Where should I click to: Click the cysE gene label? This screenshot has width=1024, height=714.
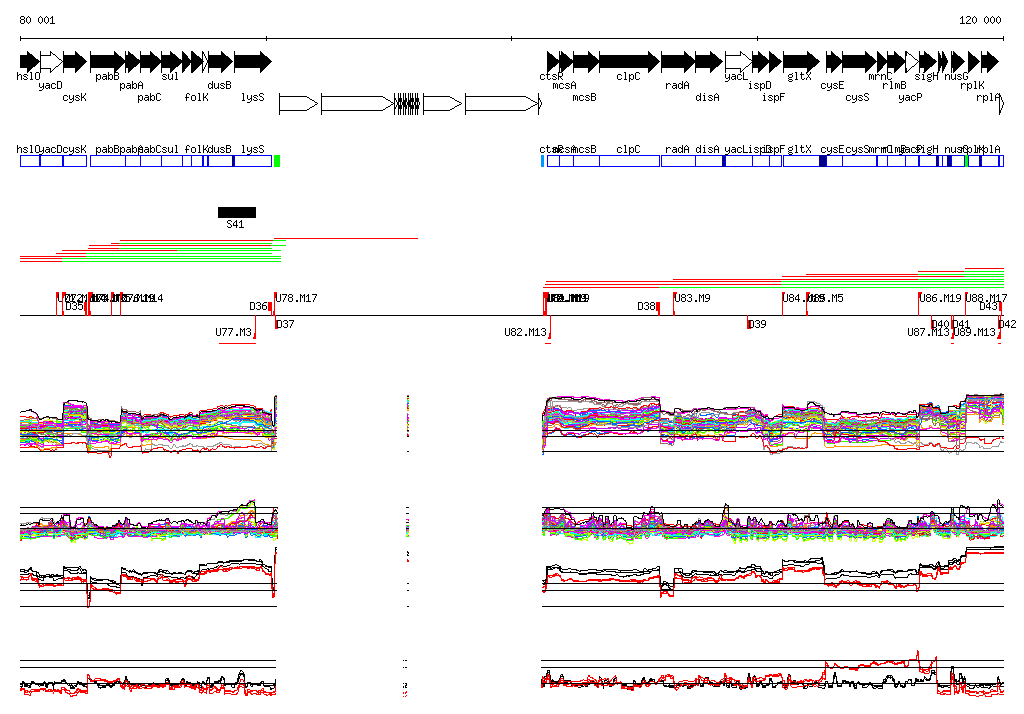coord(832,85)
